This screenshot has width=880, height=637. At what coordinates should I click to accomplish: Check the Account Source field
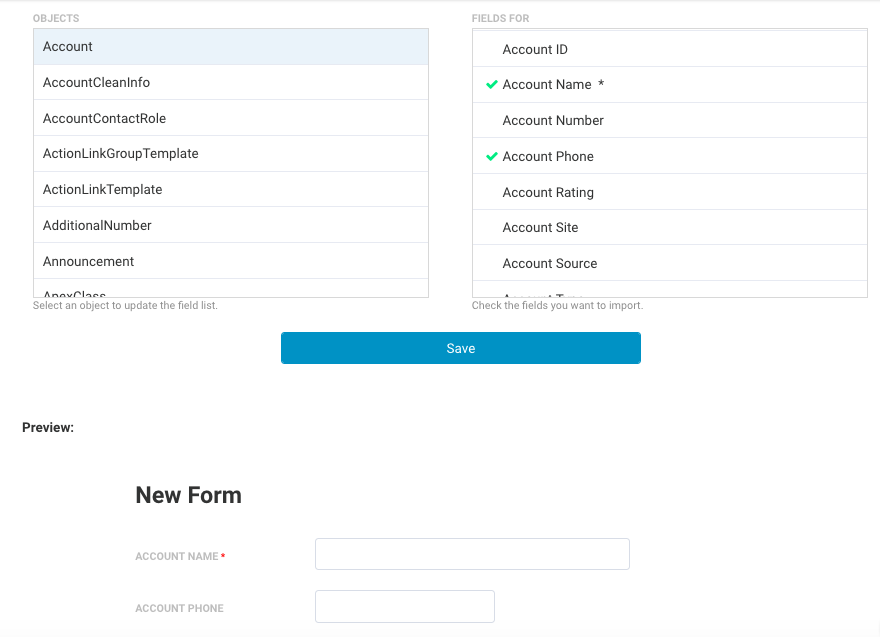pyautogui.click(x=670, y=263)
